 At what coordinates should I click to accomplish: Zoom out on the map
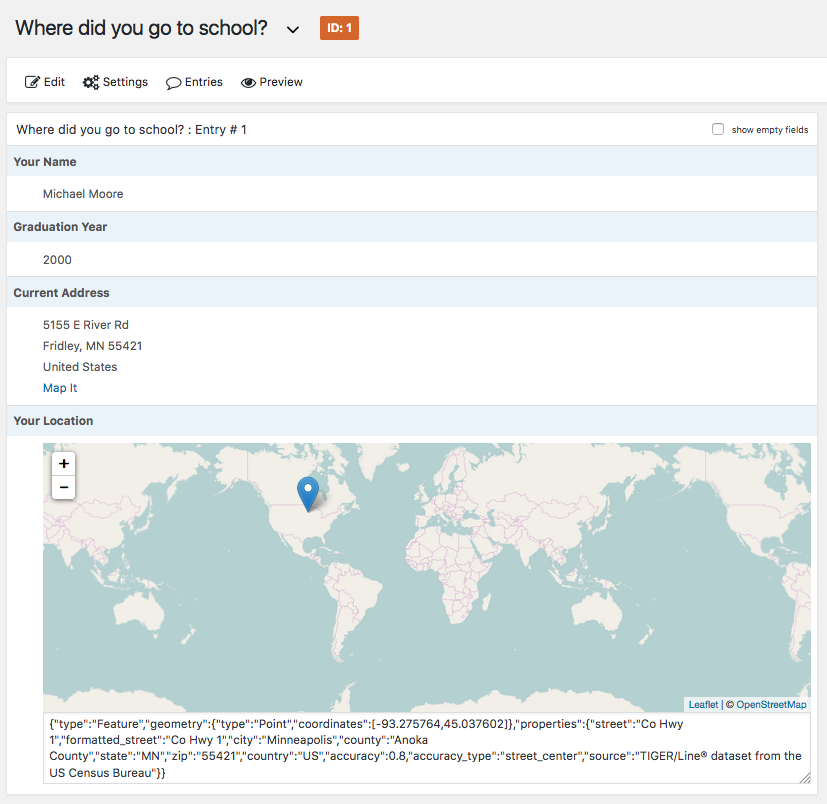tap(64, 487)
